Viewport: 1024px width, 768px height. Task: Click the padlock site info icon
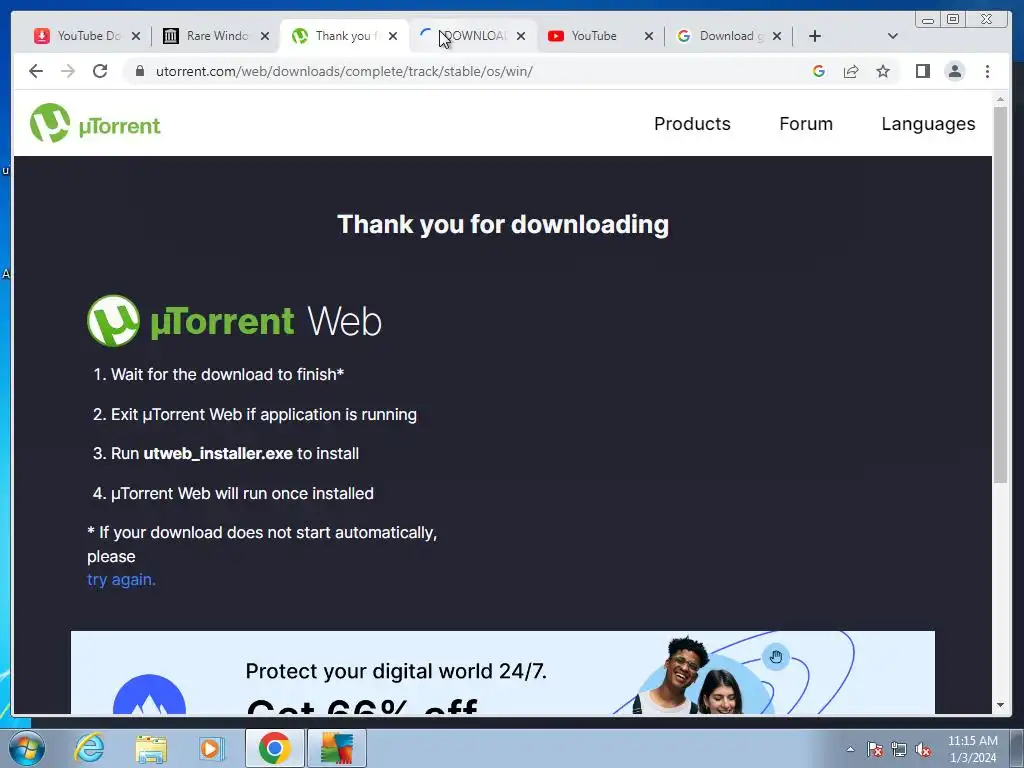click(x=139, y=71)
